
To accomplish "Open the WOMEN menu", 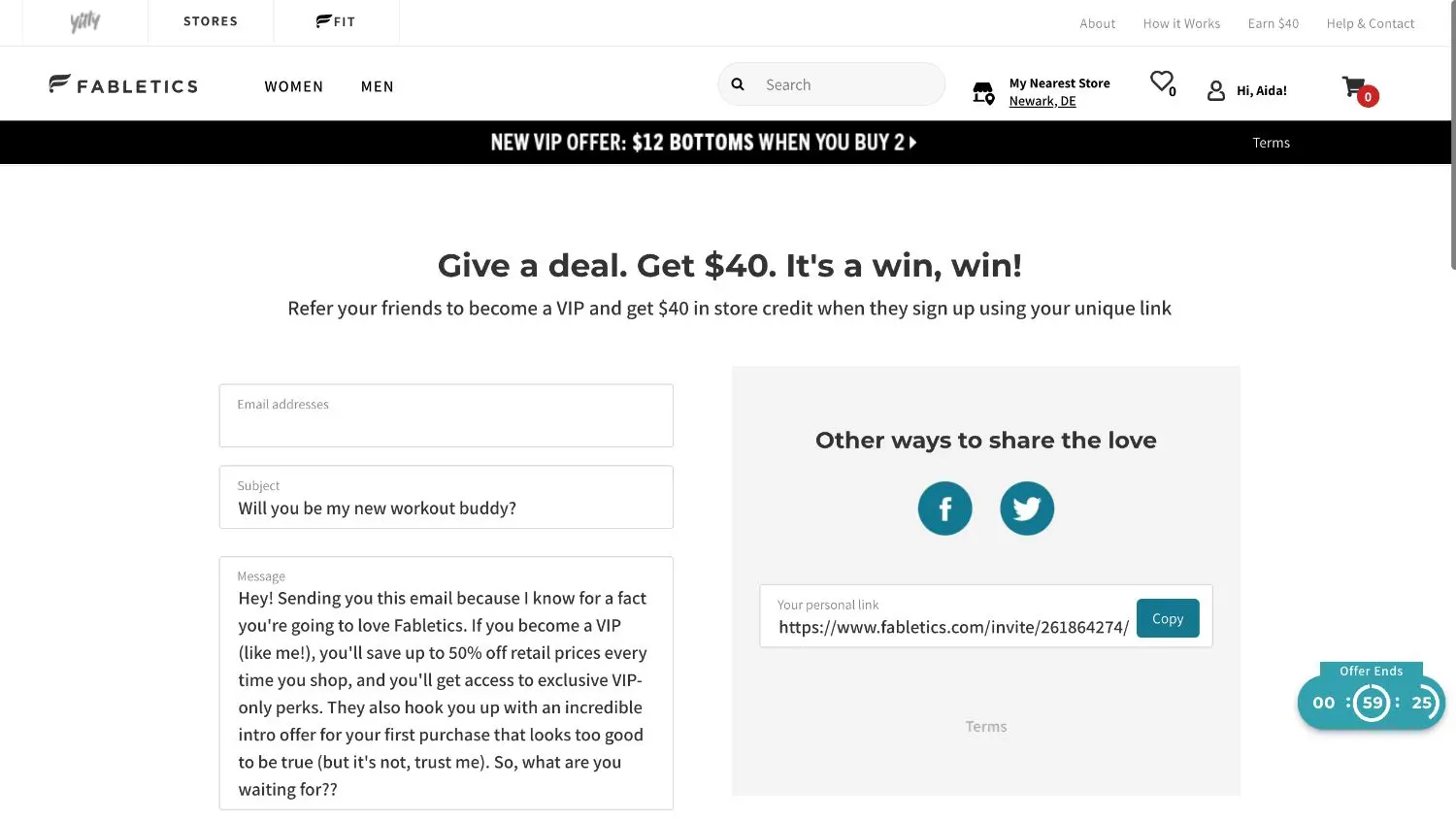I will click(x=293, y=86).
